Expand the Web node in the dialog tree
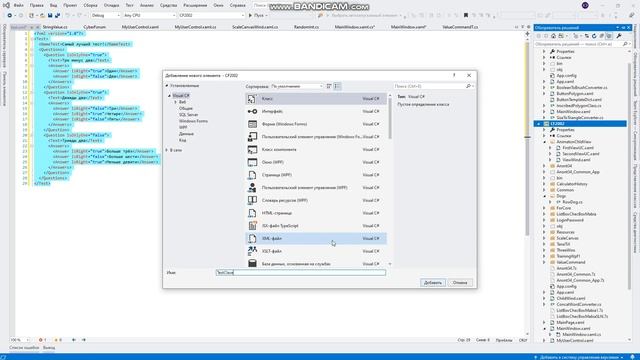Screen dimensions: 640x360 [176, 102]
